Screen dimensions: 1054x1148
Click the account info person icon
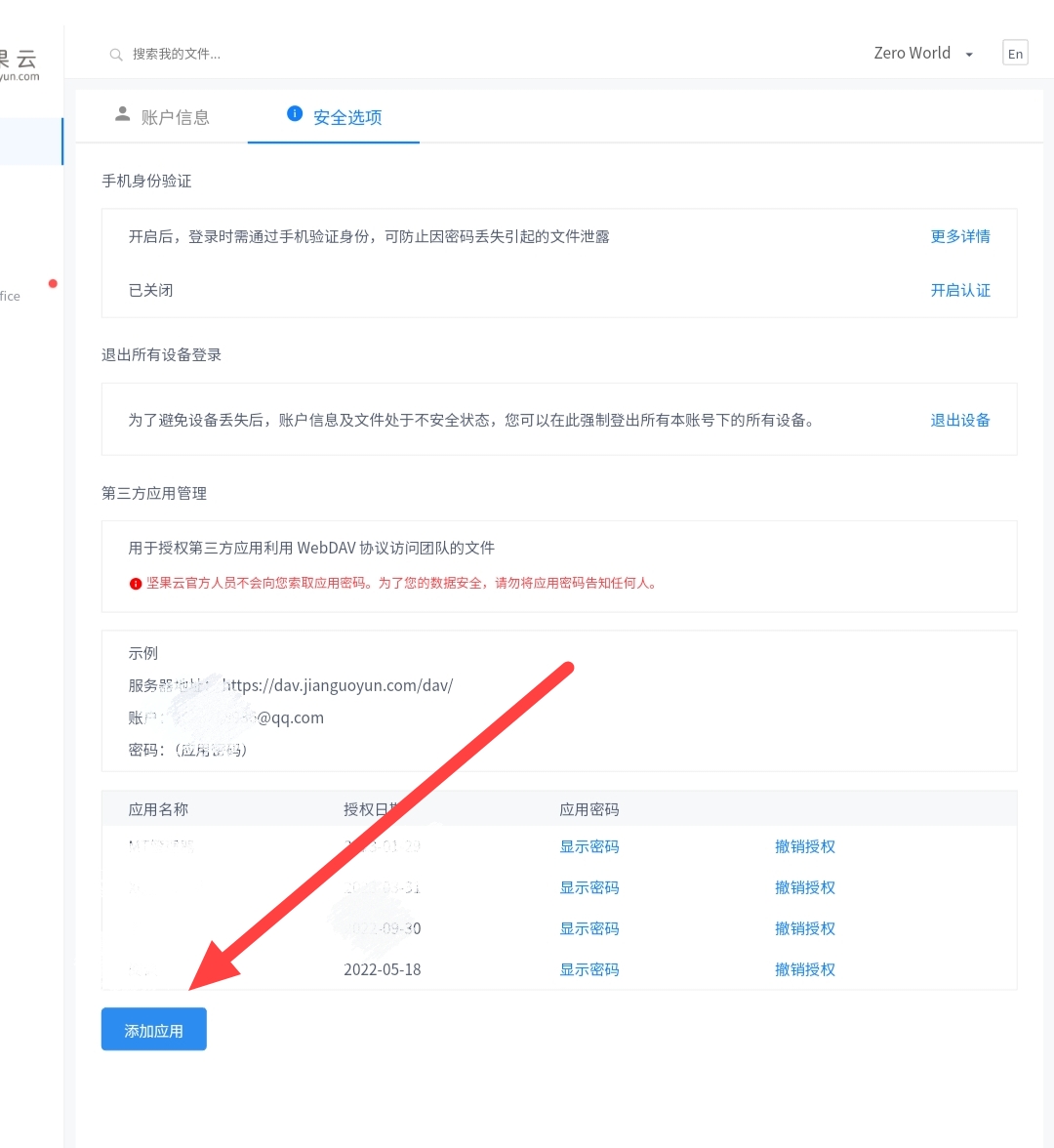tap(122, 114)
